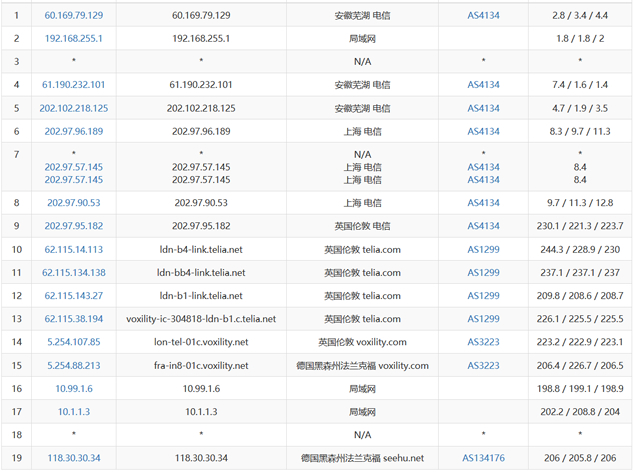Click the AS3223 link in hop 14
The image size is (634, 472).
point(483,342)
